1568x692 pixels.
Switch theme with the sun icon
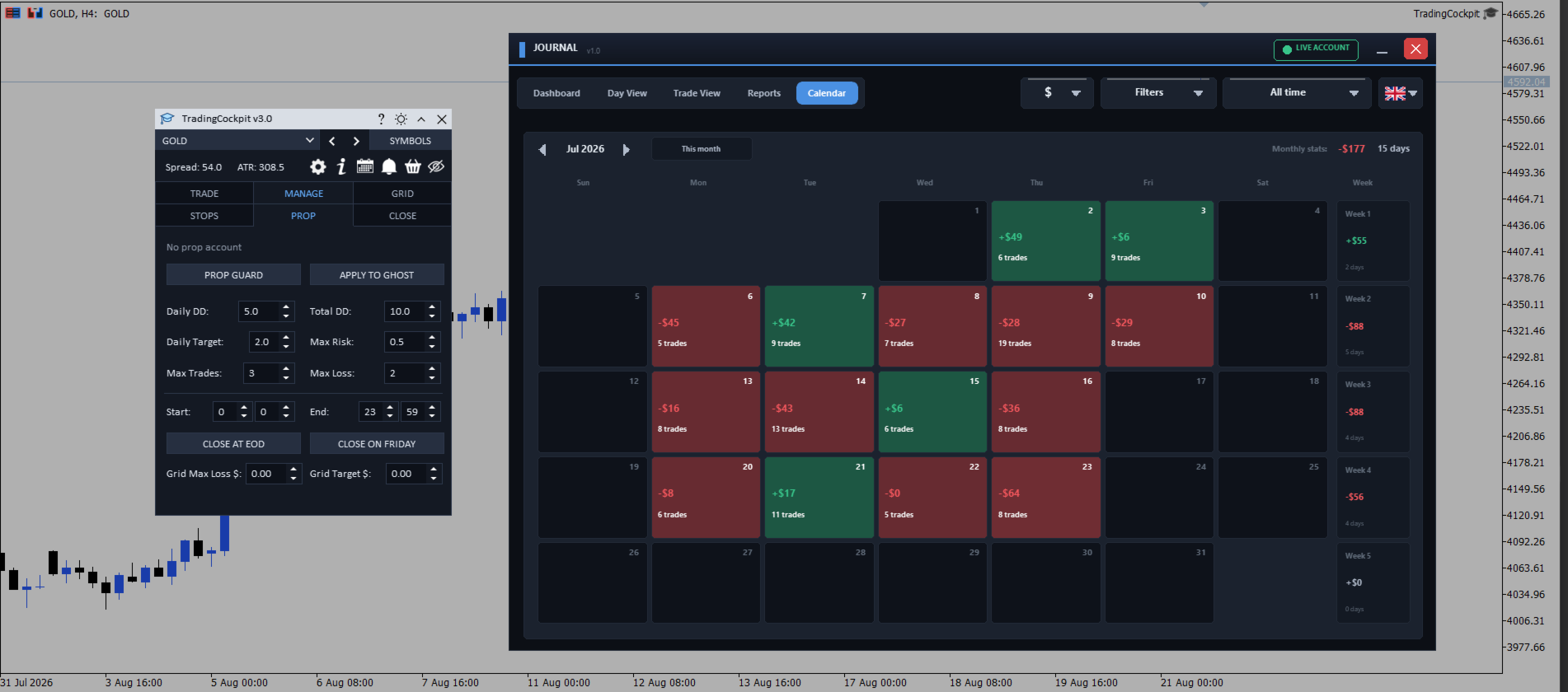[401, 119]
